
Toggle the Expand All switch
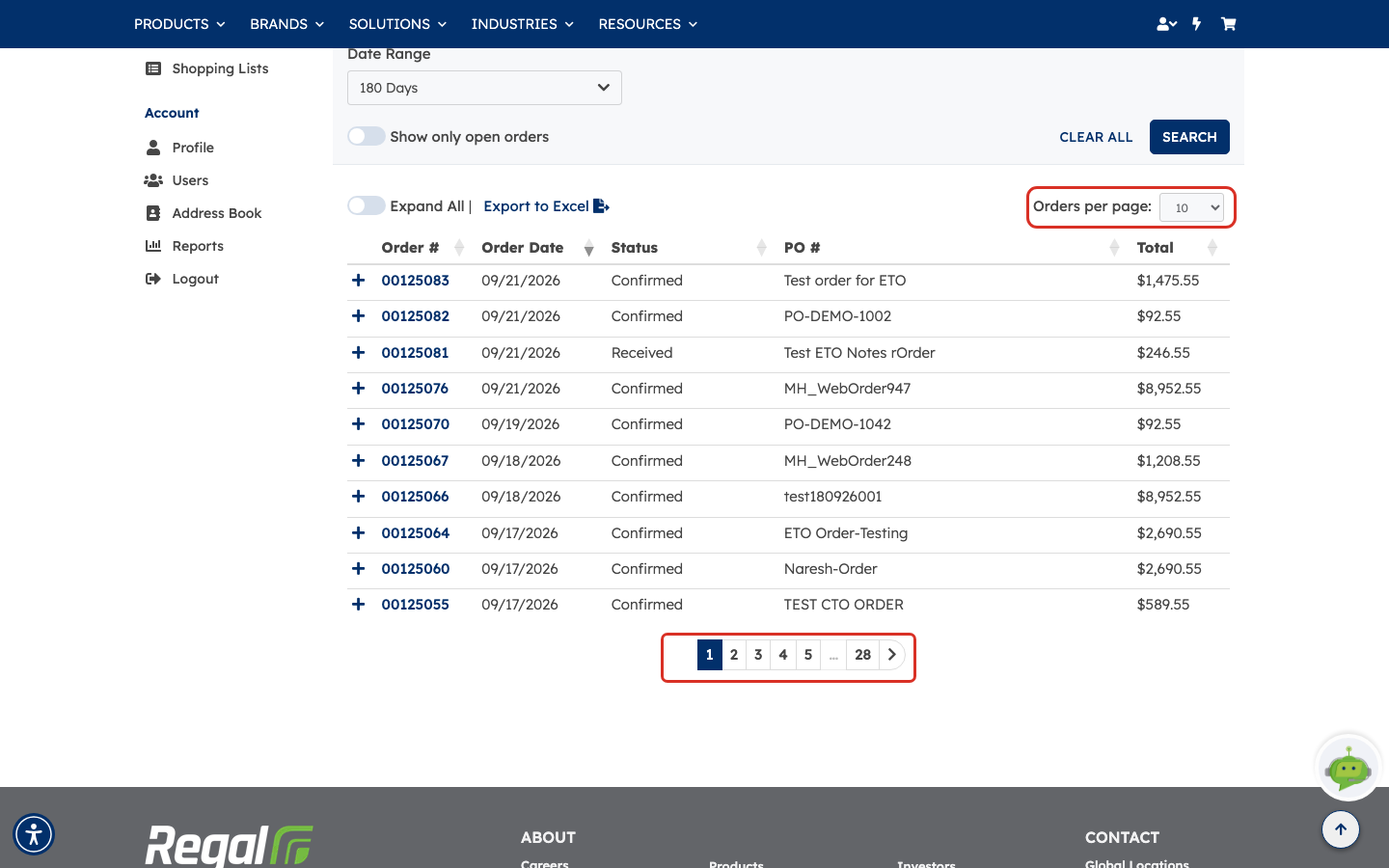point(367,205)
